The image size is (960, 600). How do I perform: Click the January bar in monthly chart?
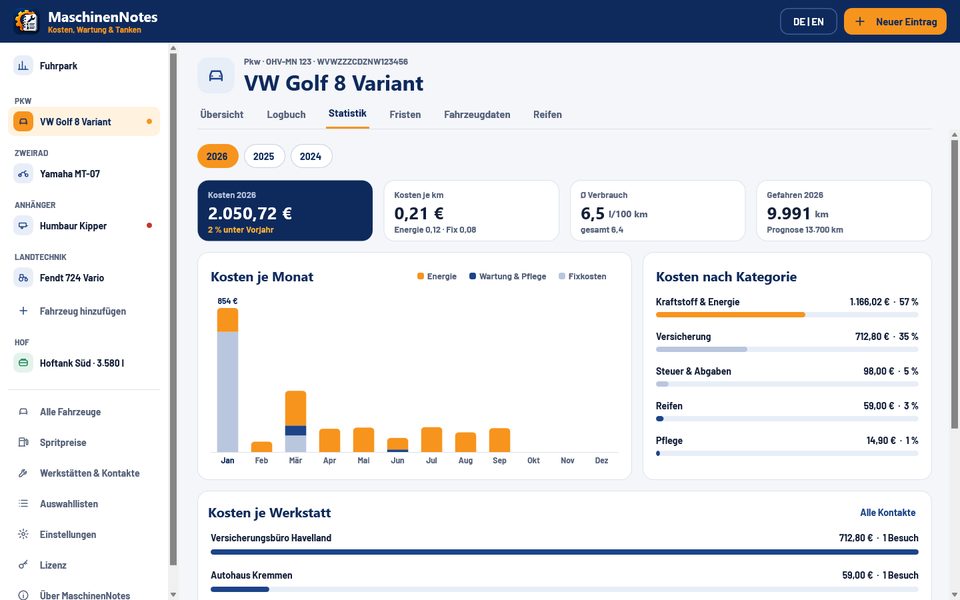click(x=228, y=380)
